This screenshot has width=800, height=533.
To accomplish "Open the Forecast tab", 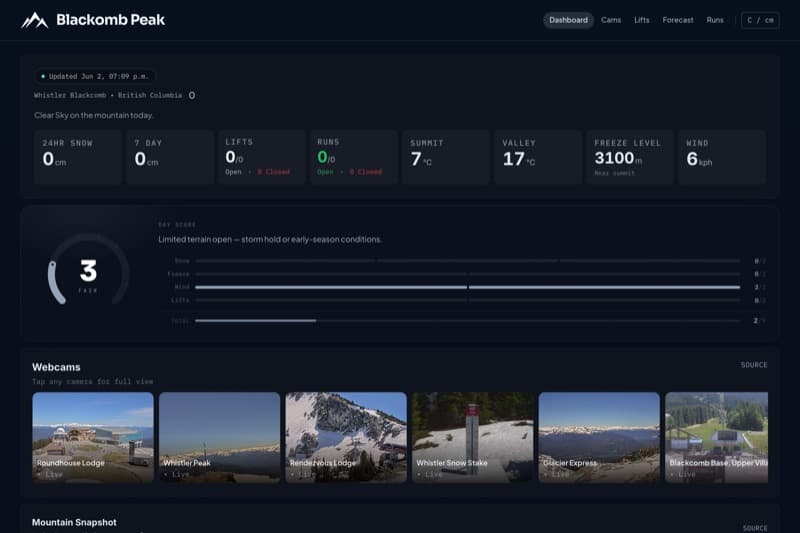I will click(678, 20).
